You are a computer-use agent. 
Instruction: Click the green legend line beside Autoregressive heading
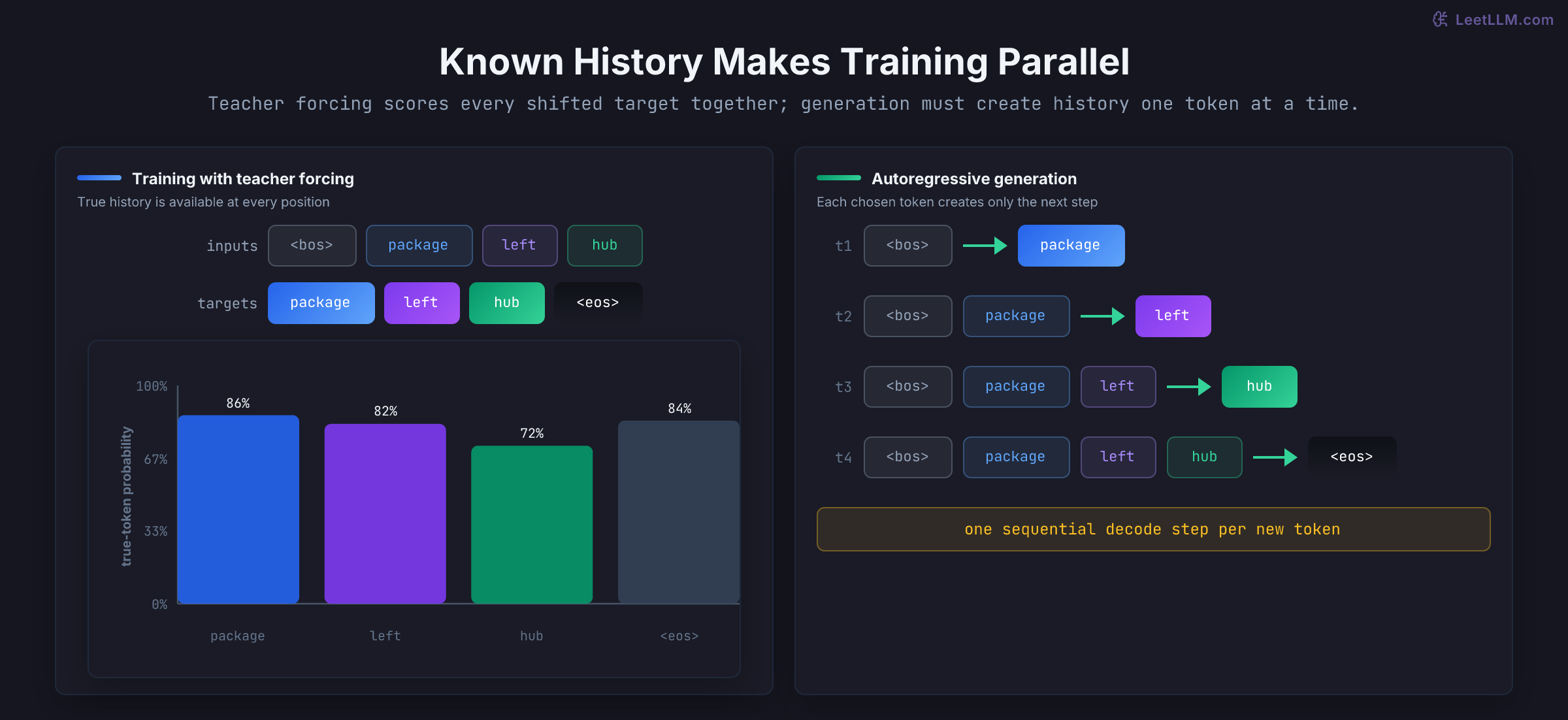(839, 178)
